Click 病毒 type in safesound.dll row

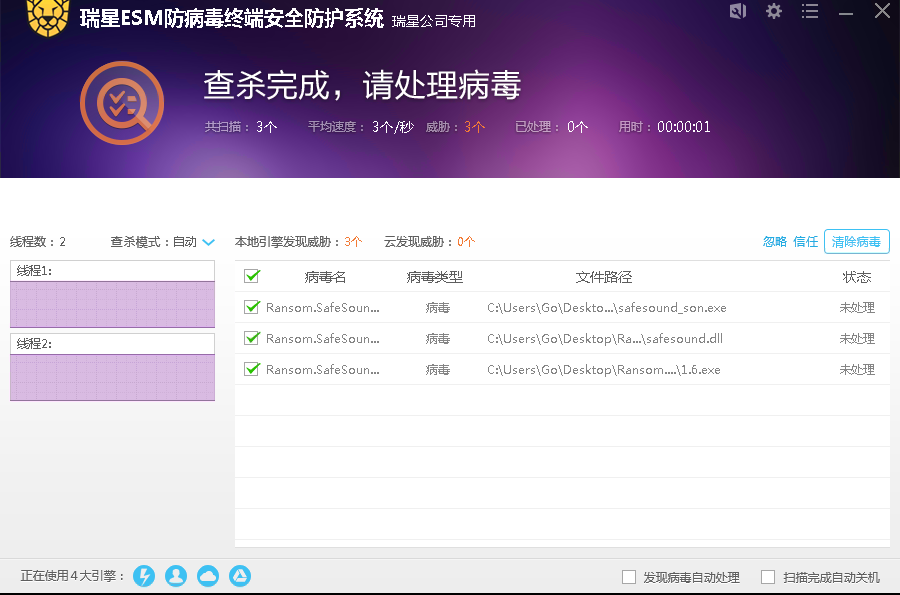(437, 339)
